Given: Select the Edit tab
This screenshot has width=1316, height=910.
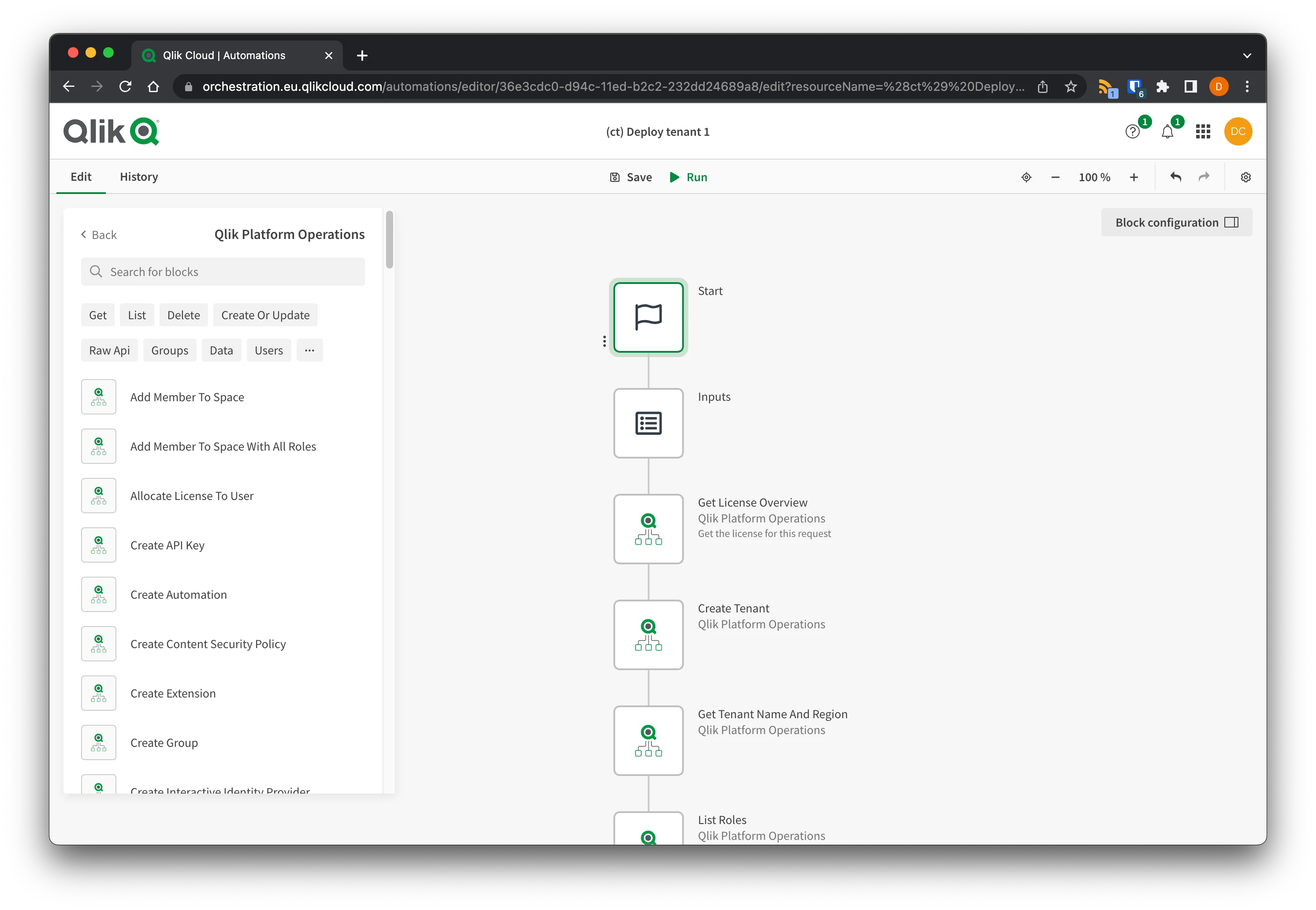Looking at the screenshot, I should tap(81, 176).
